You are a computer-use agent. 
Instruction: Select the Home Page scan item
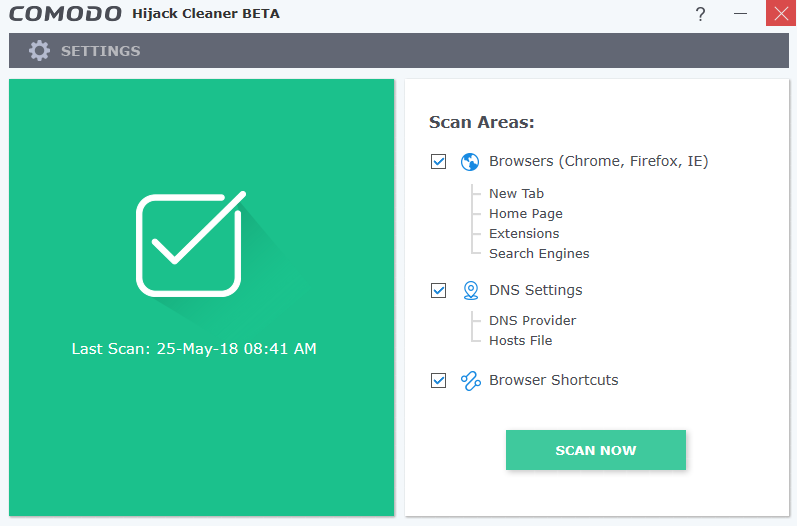(x=526, y=214)
